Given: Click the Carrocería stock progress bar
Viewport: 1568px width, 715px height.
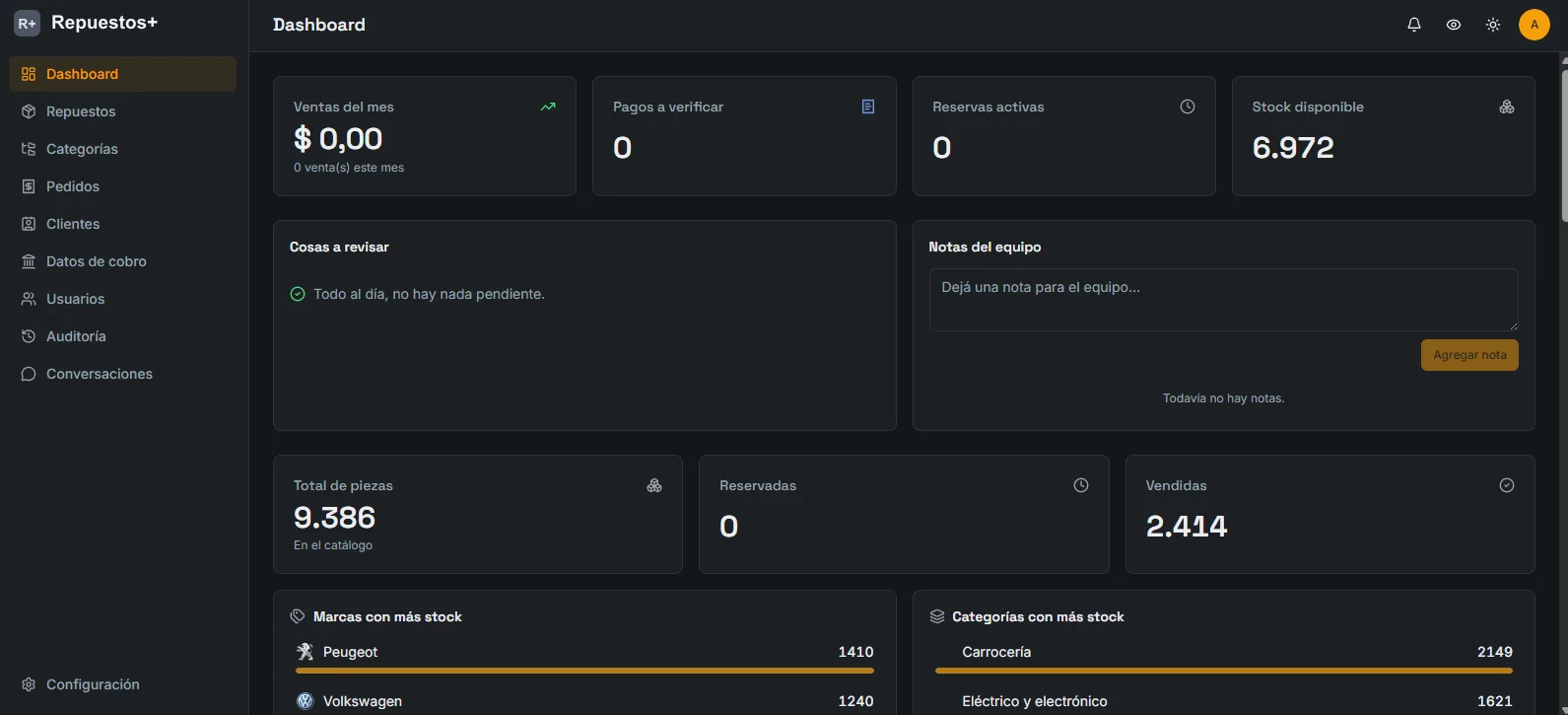Looking at the screenshot, I should click(x=1223, y=671).
